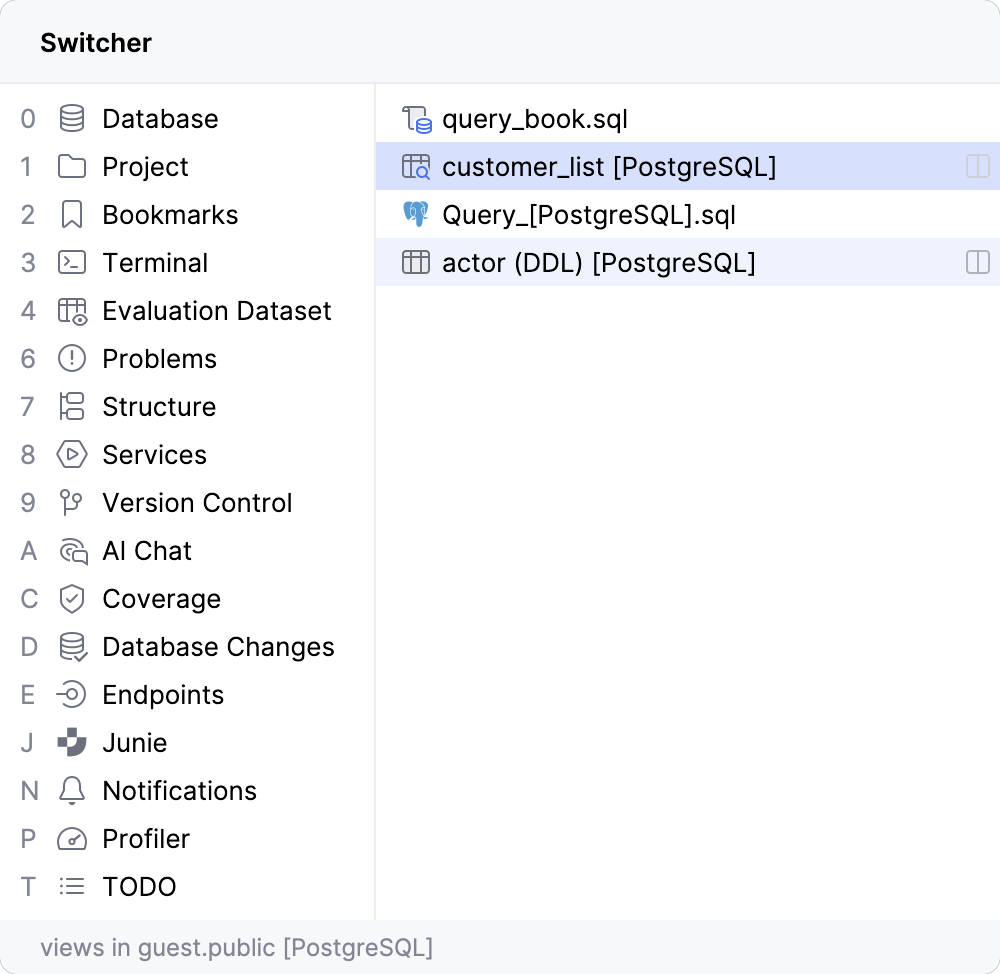Click the Services hexagon play icon
Screen dimensions: 1000x974
tap(72, 455)
